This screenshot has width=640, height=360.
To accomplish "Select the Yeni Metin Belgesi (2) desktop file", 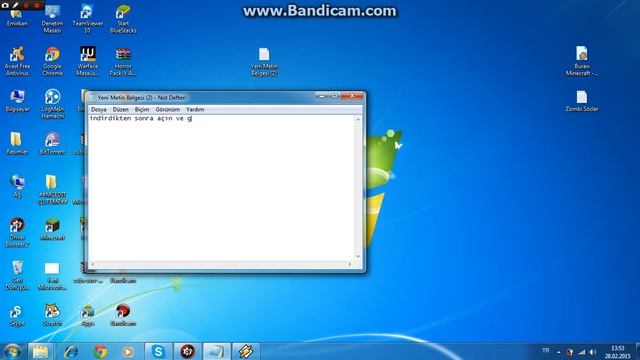I will pyautogui.click(x=264, y=62).
